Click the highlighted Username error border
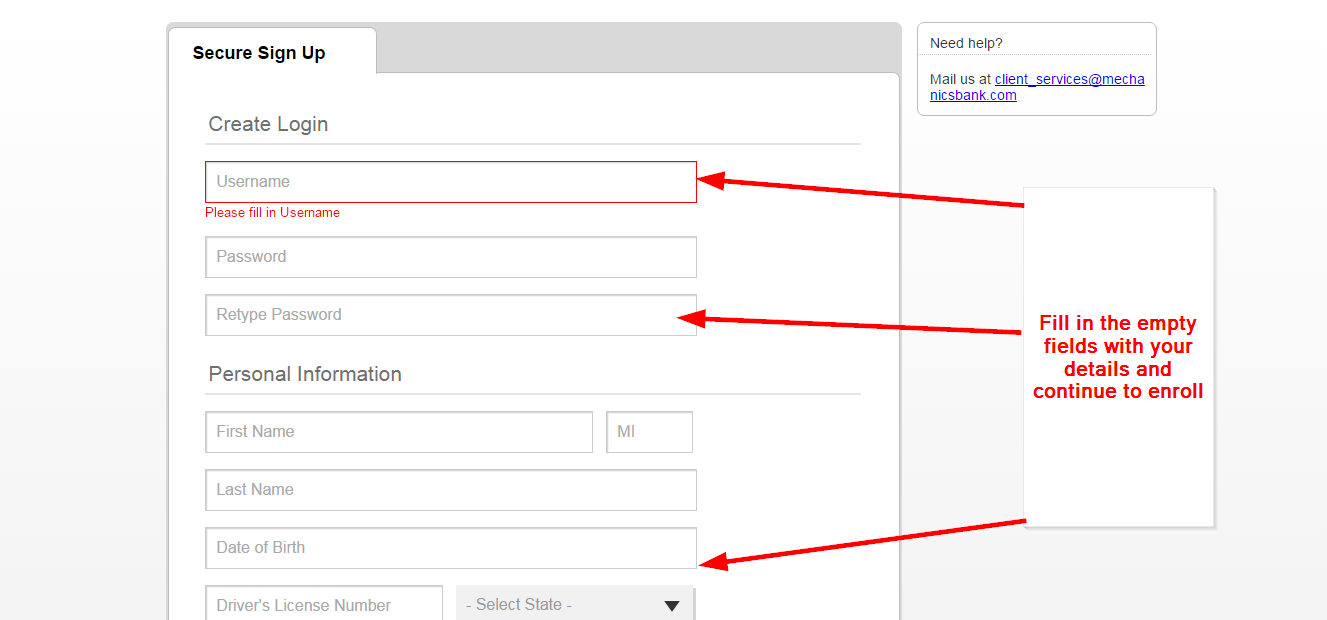 click(x=450, y=162)
